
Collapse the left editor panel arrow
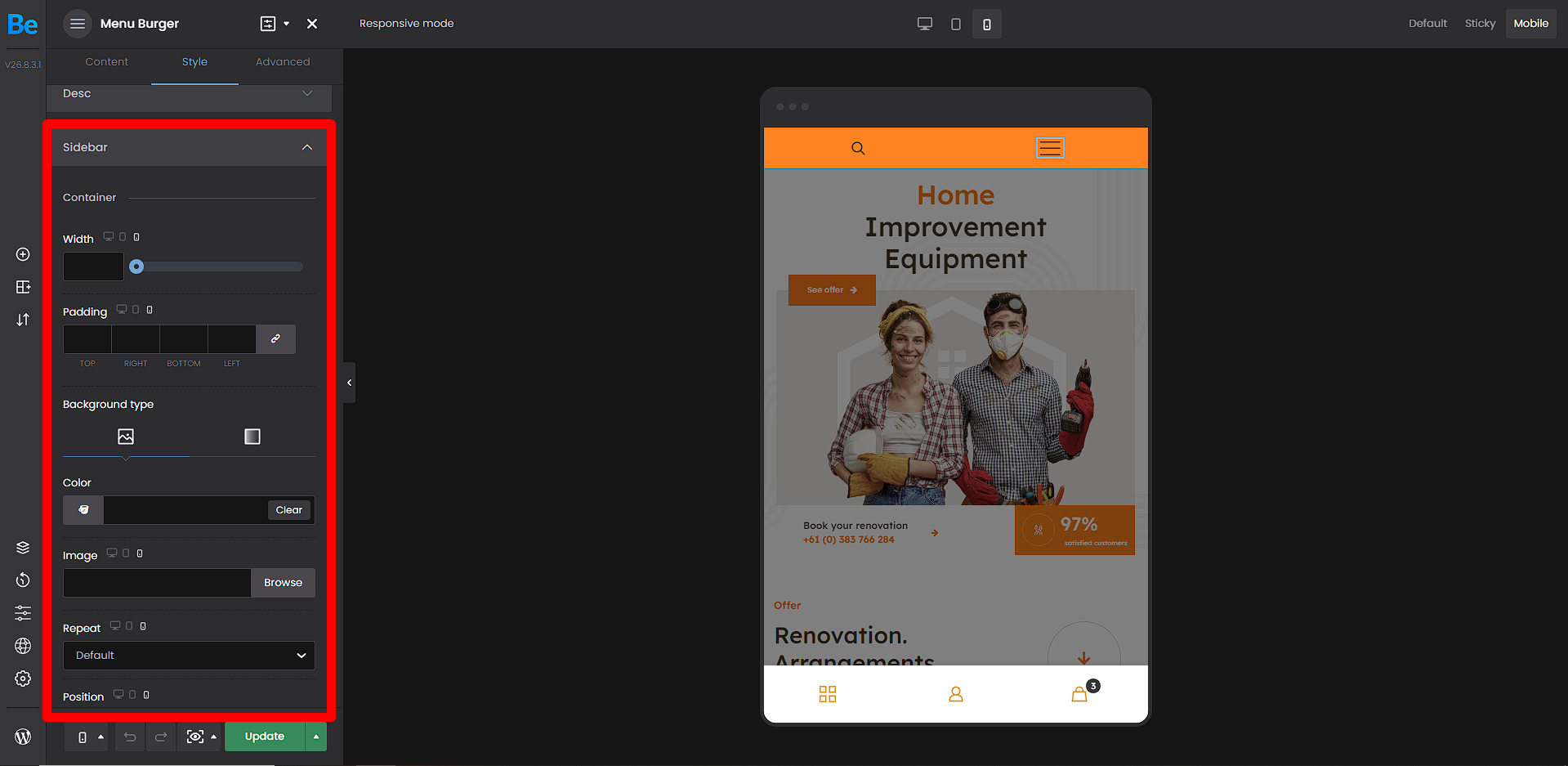click(349, 383)
